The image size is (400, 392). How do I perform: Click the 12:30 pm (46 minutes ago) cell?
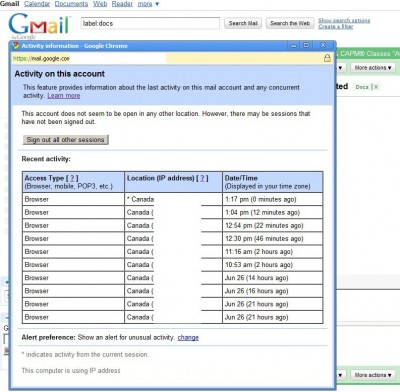coord(272,238)
